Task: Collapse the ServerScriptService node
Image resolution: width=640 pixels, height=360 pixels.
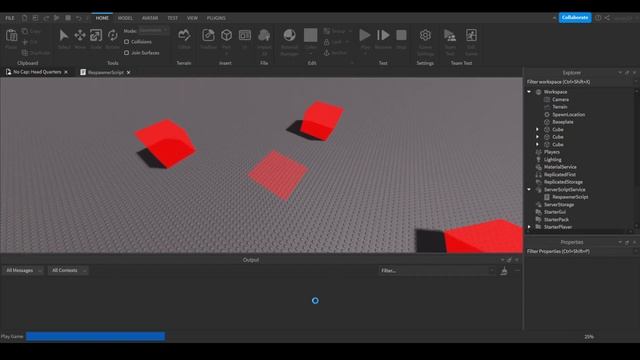Action: click(x=529, y=189)
